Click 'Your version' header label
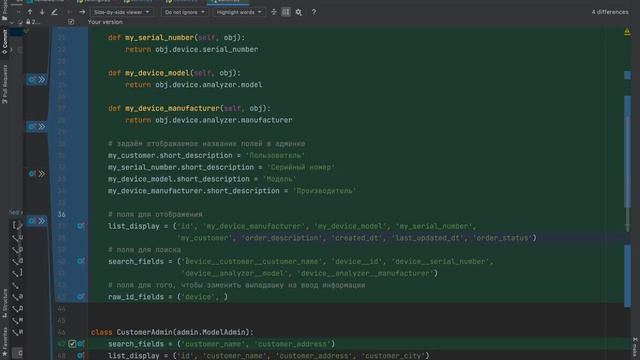 pyautogui.click(x=105, y=22)
